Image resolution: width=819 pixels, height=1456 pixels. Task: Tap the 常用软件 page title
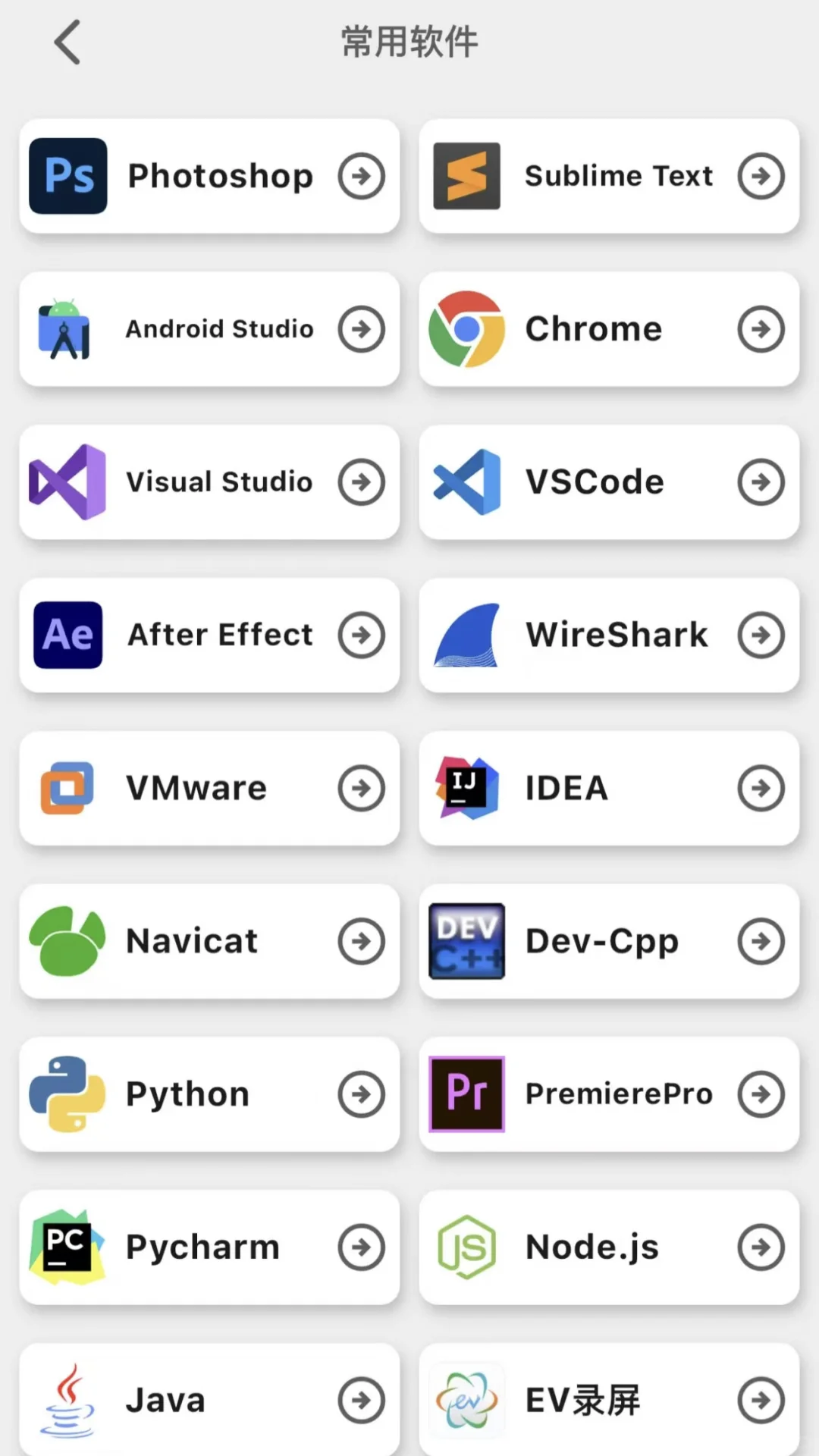coord(409,42)
